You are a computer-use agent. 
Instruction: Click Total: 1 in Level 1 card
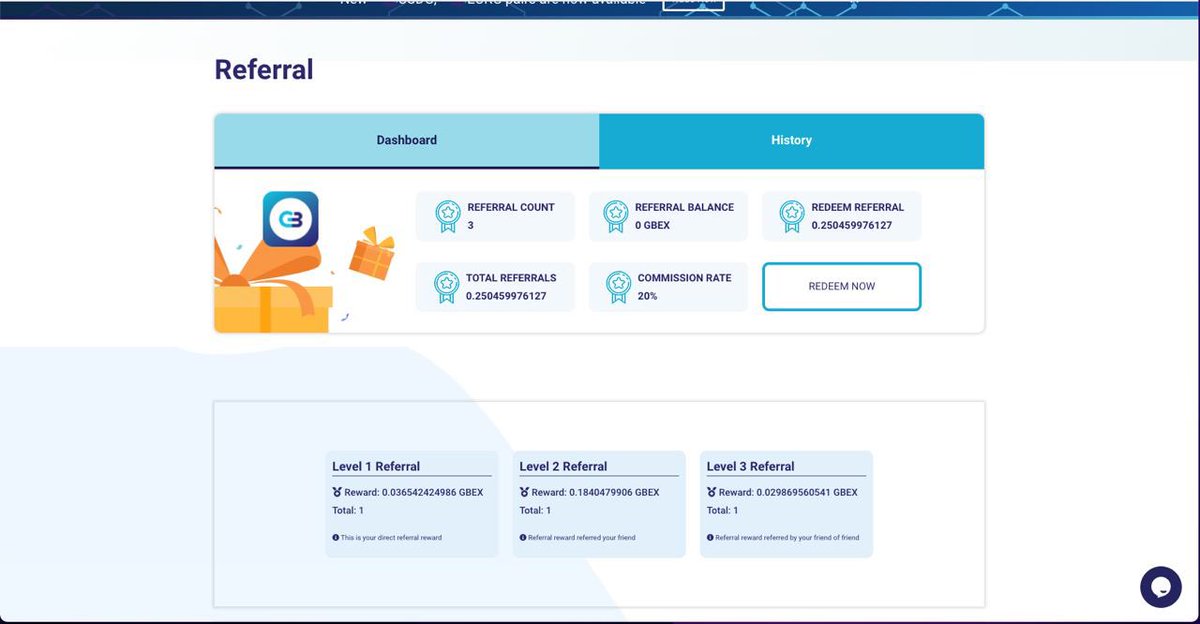pos(348,510)
